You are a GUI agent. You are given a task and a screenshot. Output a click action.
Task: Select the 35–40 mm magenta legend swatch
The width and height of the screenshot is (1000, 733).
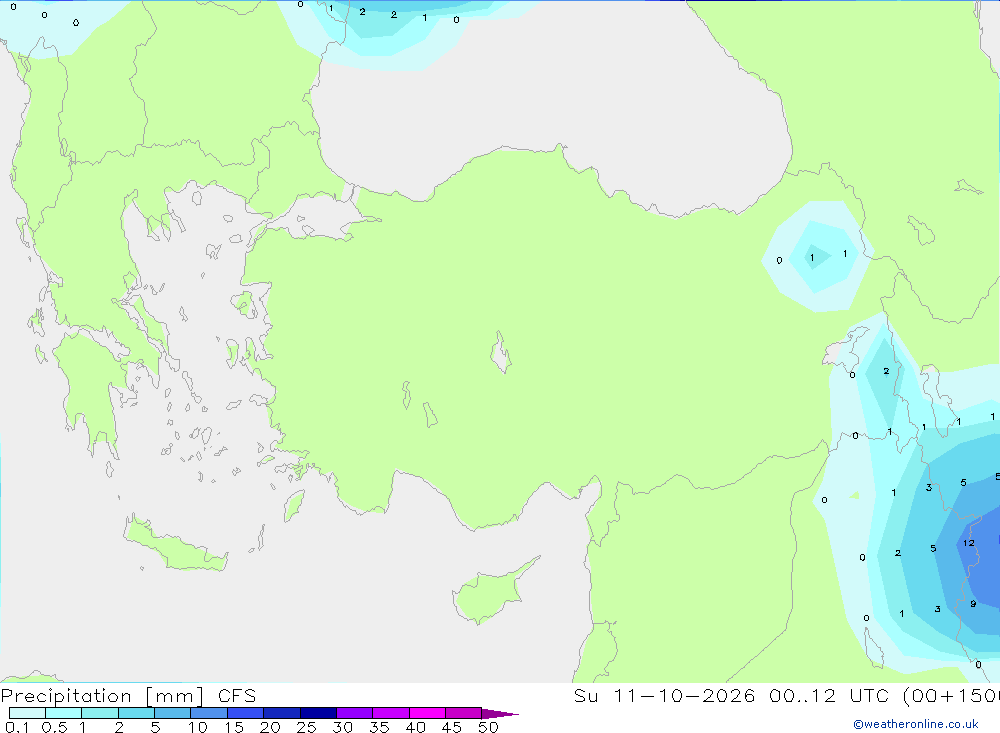[x=391, y=713]
